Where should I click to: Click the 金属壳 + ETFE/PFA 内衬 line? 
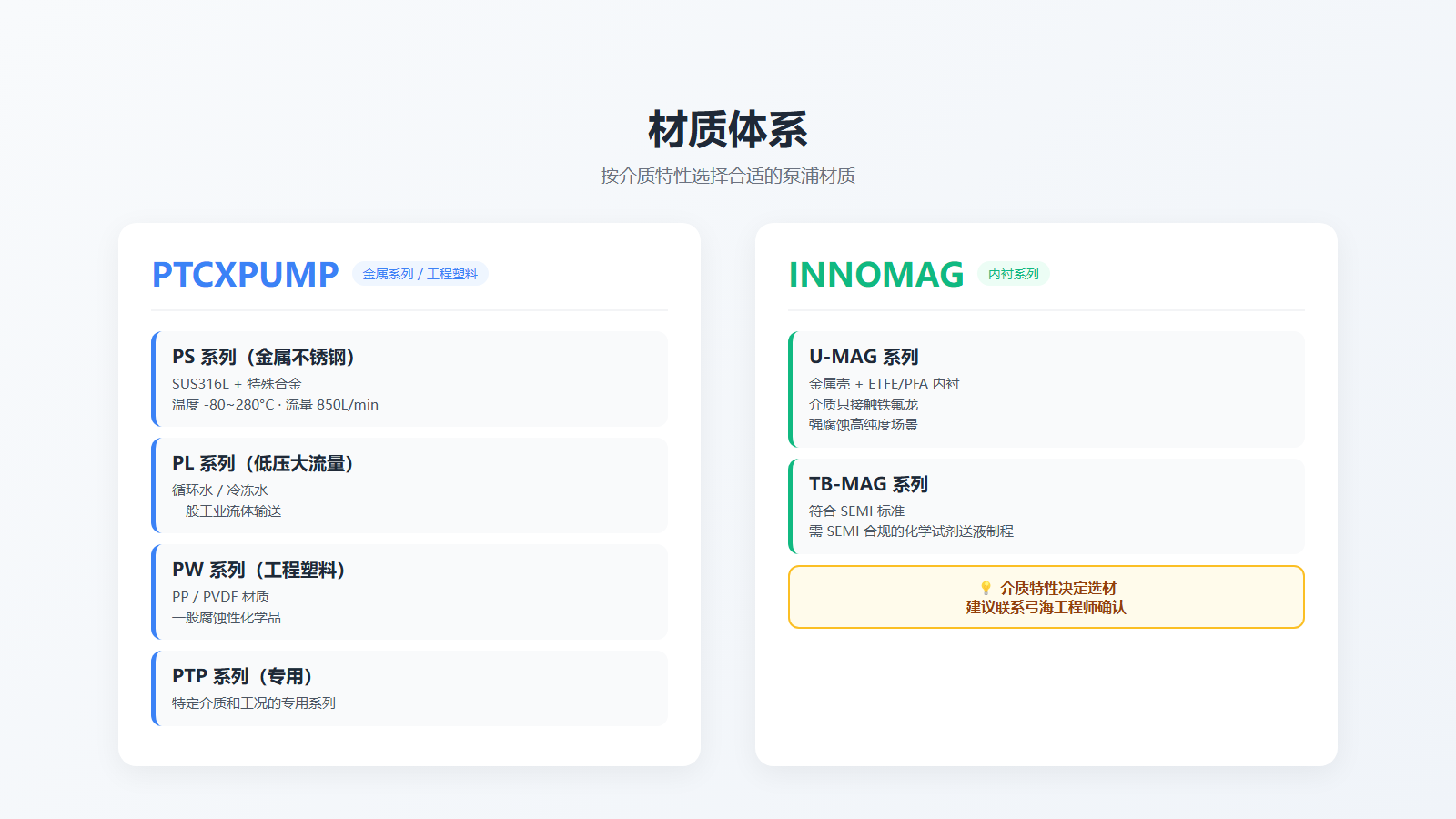point(885,384)
